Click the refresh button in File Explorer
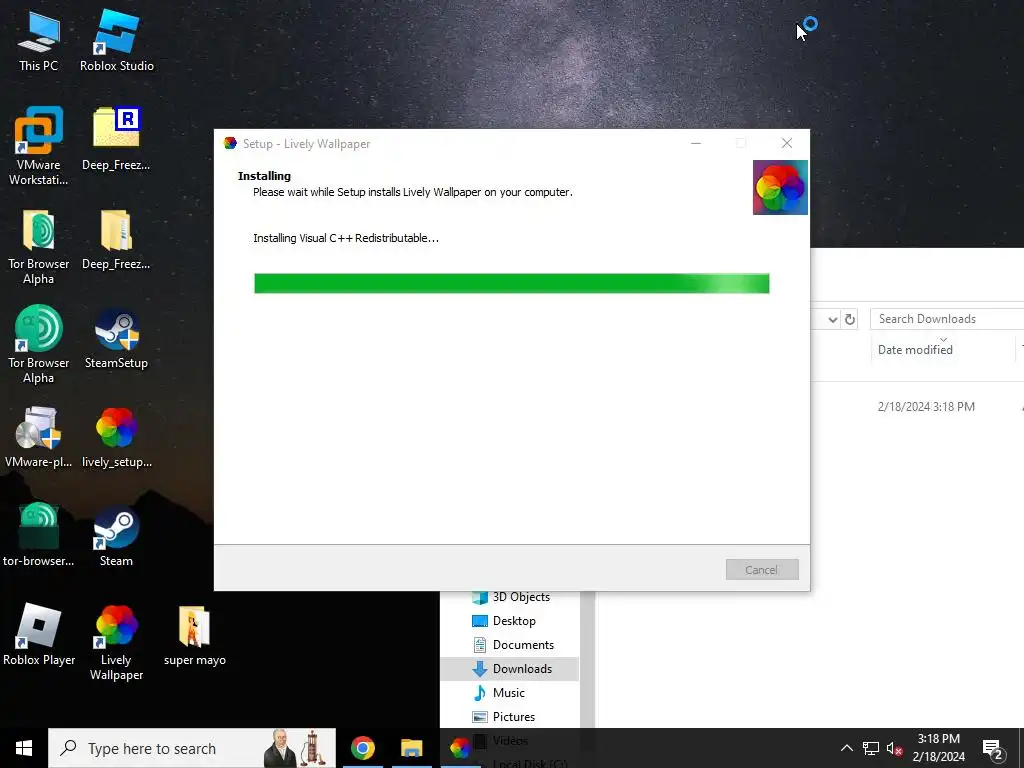 pyautogui.click(x=850, y=319)
